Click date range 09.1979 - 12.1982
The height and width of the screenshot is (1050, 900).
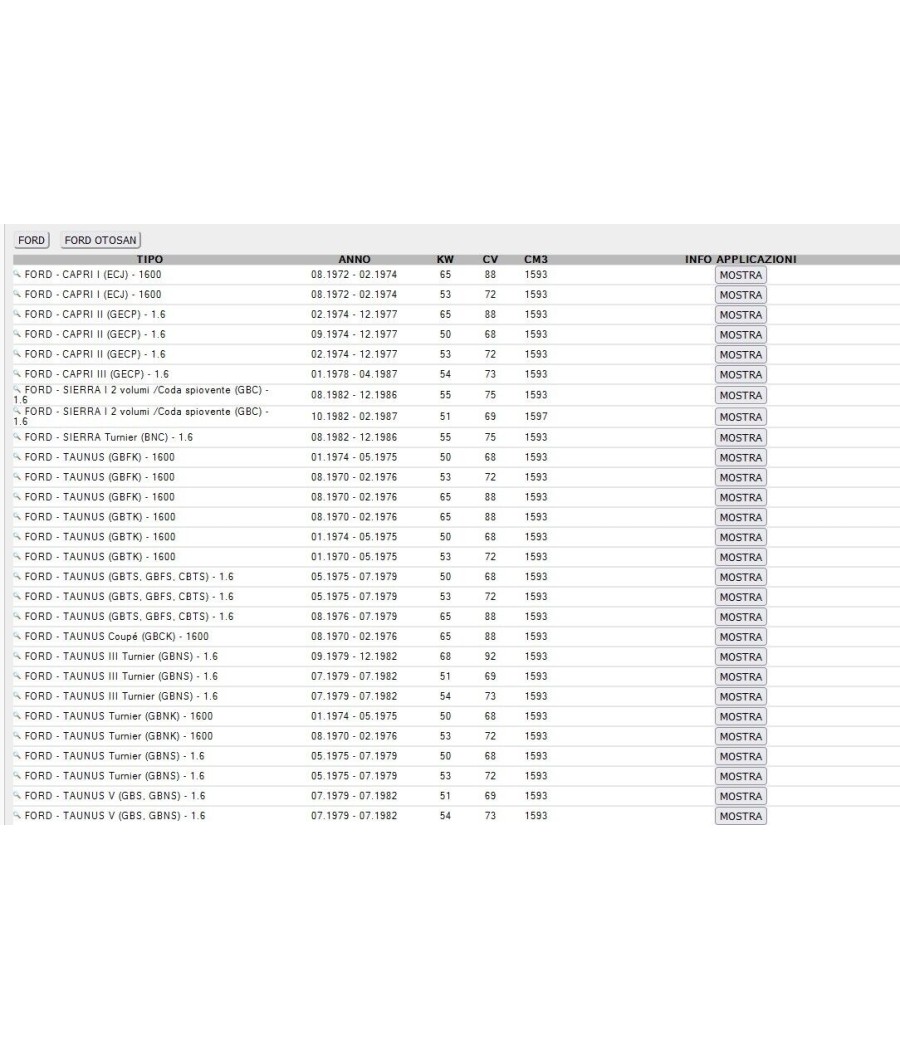click(354, 656)
